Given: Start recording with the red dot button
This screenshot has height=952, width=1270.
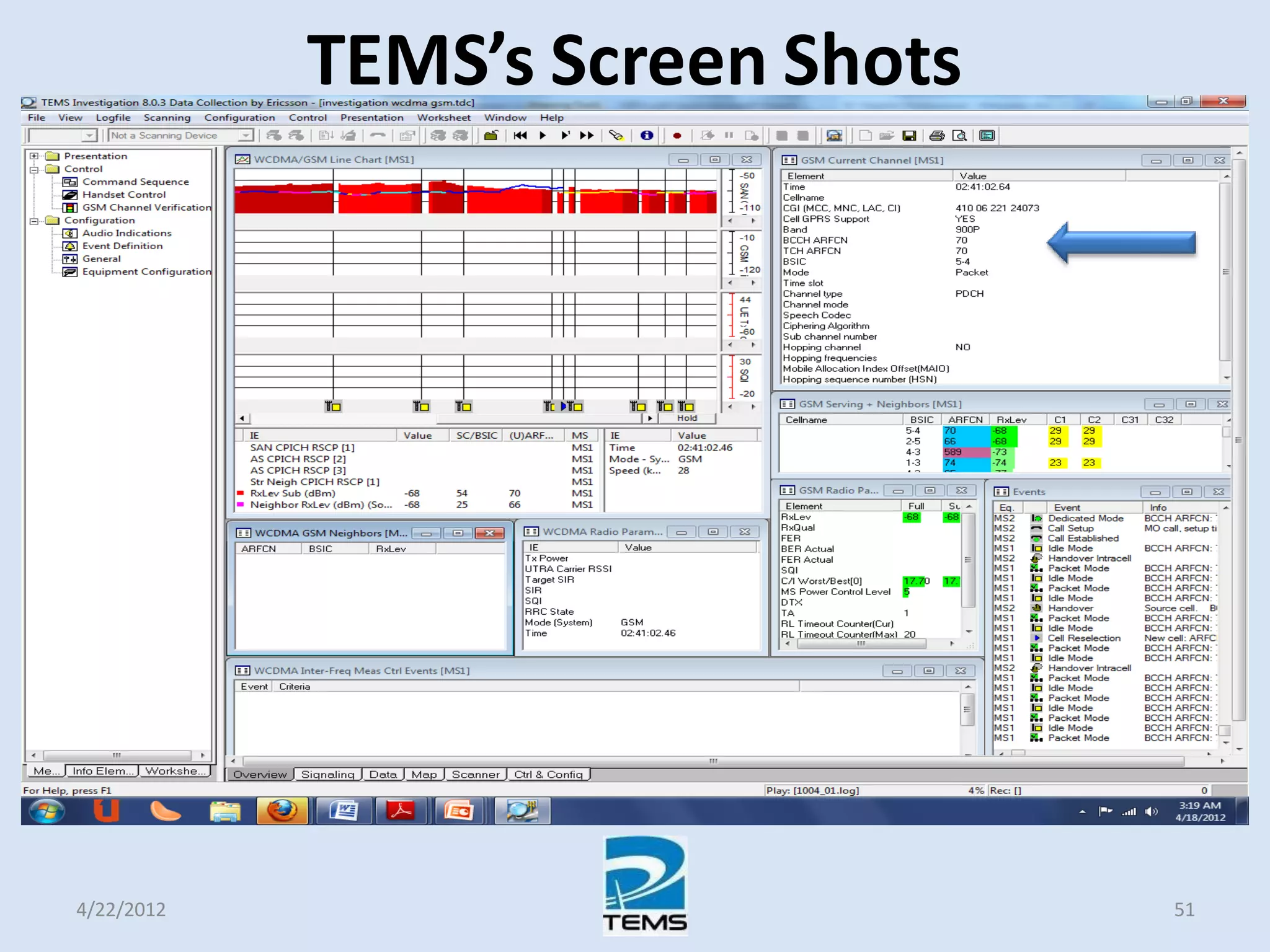Looking at the screenshot, I should click(677, 136).
